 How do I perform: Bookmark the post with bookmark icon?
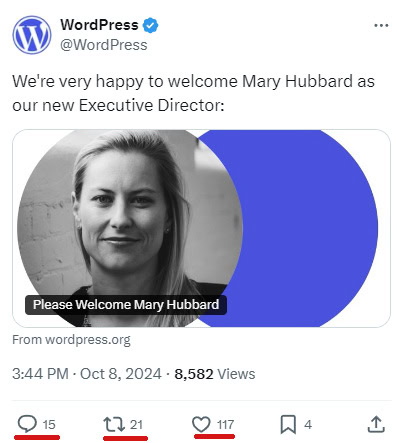(x=288, y=424)
